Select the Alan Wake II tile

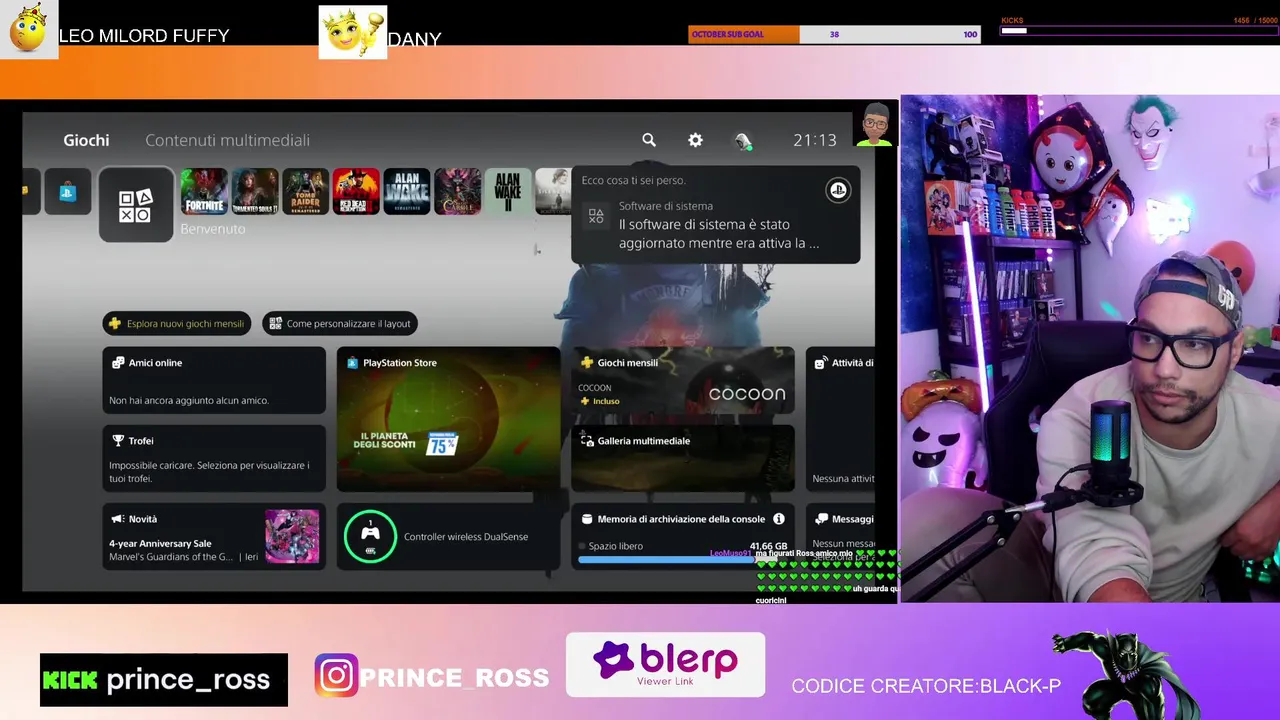click(508, 192)
